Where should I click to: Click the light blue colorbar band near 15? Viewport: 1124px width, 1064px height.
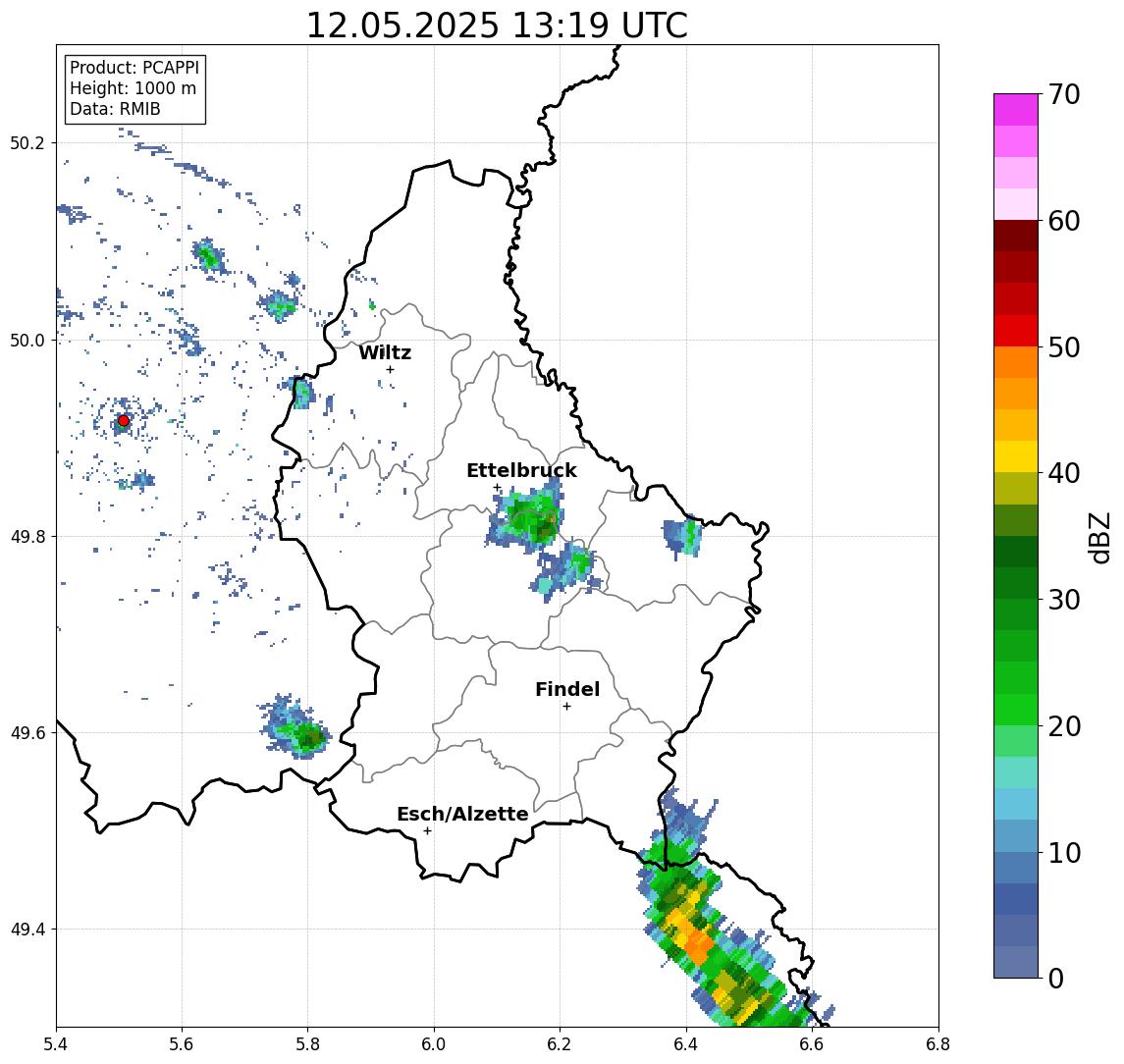coord(1016,804)
